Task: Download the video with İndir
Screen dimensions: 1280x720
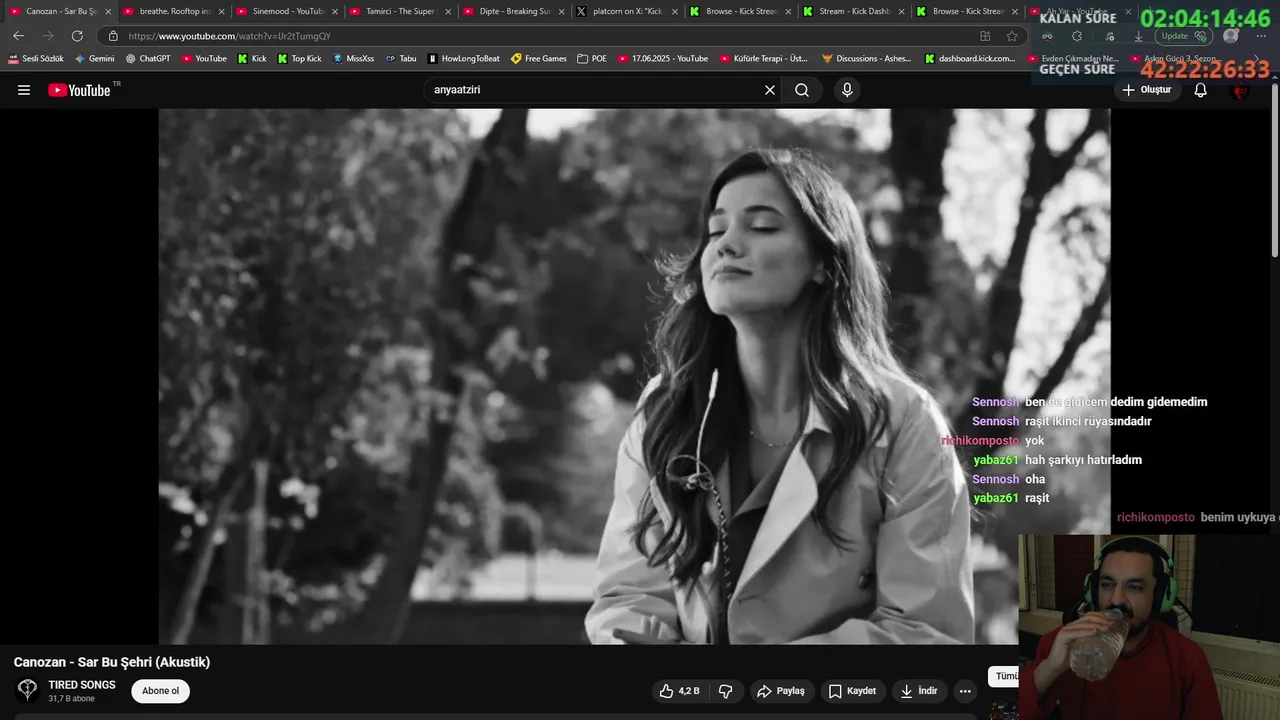Action: [919, 691]
